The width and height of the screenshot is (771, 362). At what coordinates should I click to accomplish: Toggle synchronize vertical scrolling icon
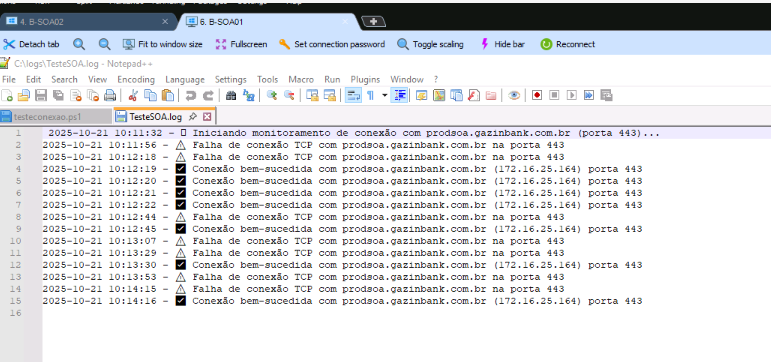312,95
